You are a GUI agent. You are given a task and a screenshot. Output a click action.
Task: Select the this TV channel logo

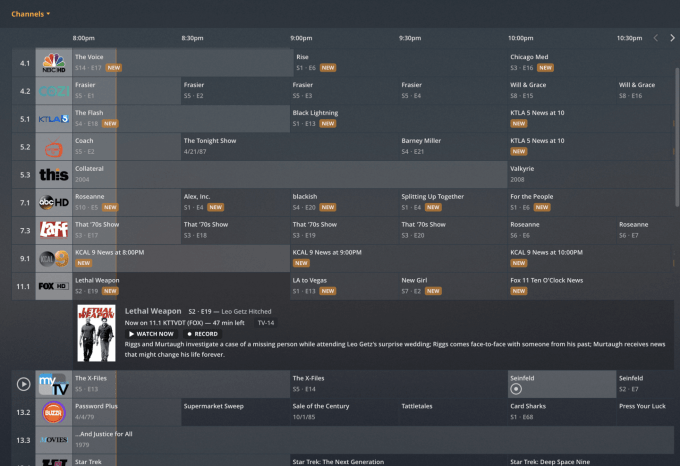point(54,175)
